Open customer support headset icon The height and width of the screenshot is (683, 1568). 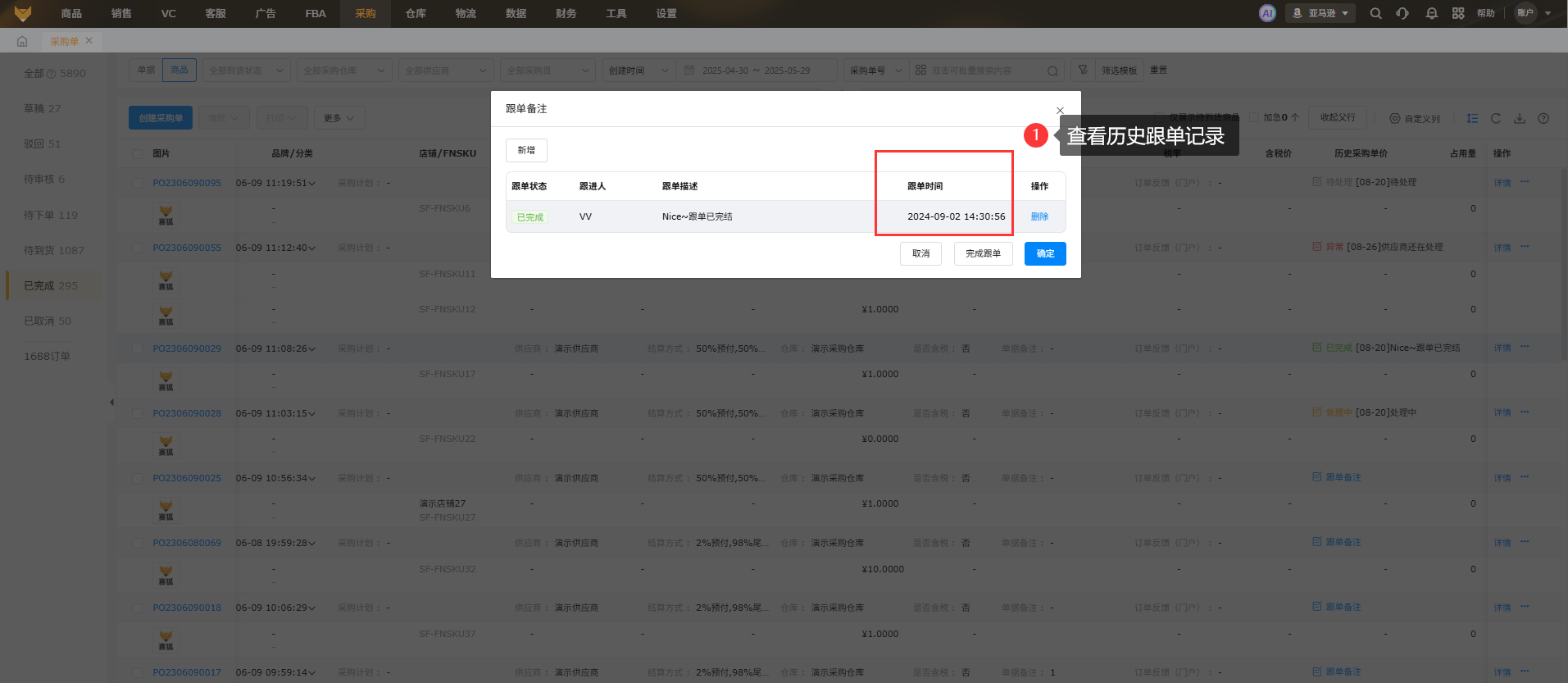pyautogui.click(x=1402, y=13)
